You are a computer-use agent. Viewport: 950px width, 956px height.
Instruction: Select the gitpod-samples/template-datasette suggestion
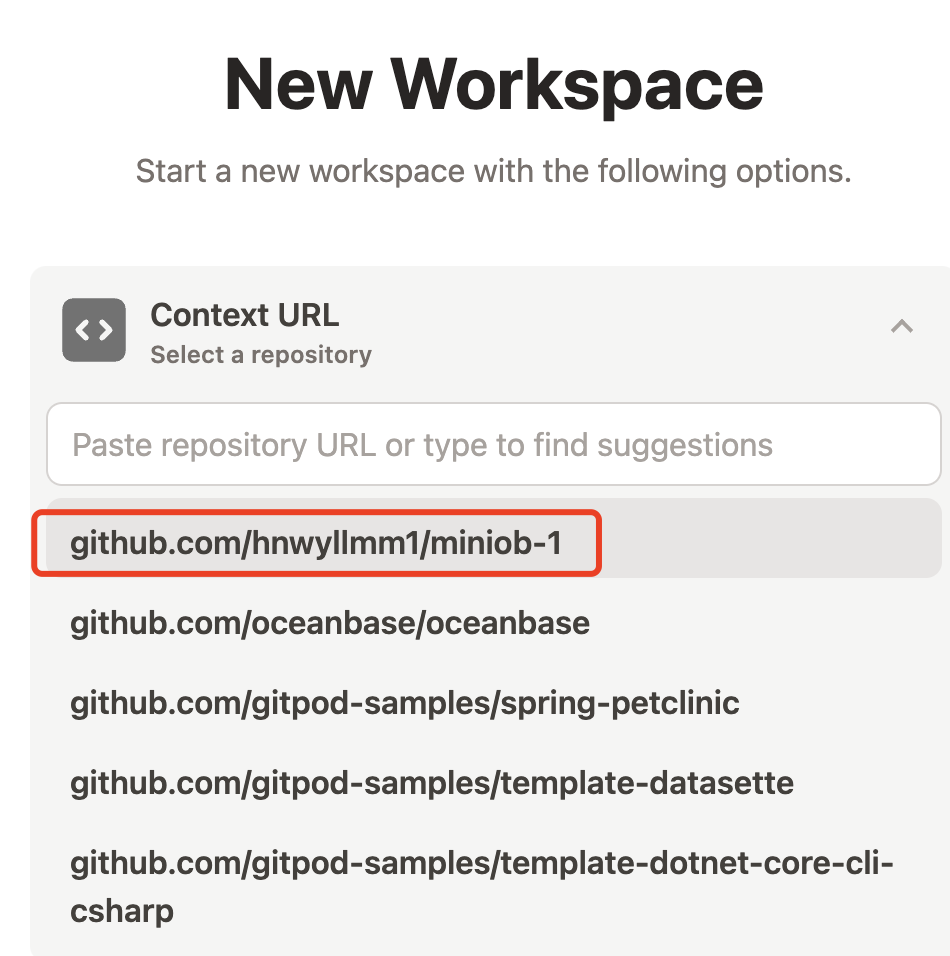[494, 783]
